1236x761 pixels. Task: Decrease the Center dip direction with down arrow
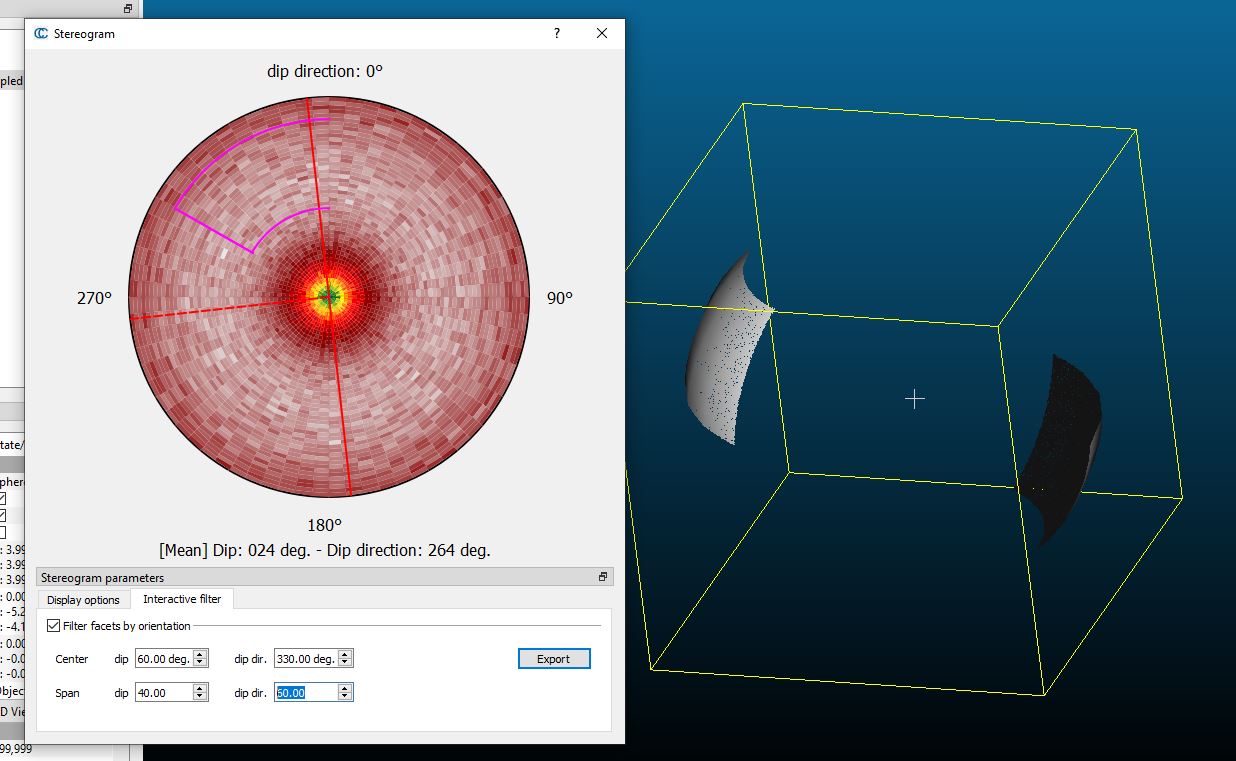(x=346, y=663)
